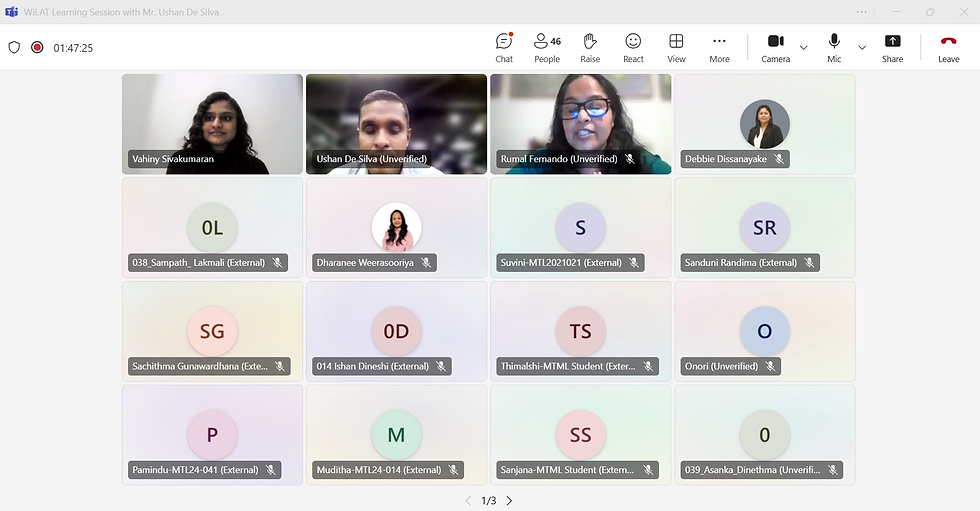980x511 pixels.
Task: Click muted mic icon on 038_Sampath_Lakmali
Action: coord(278,262)
